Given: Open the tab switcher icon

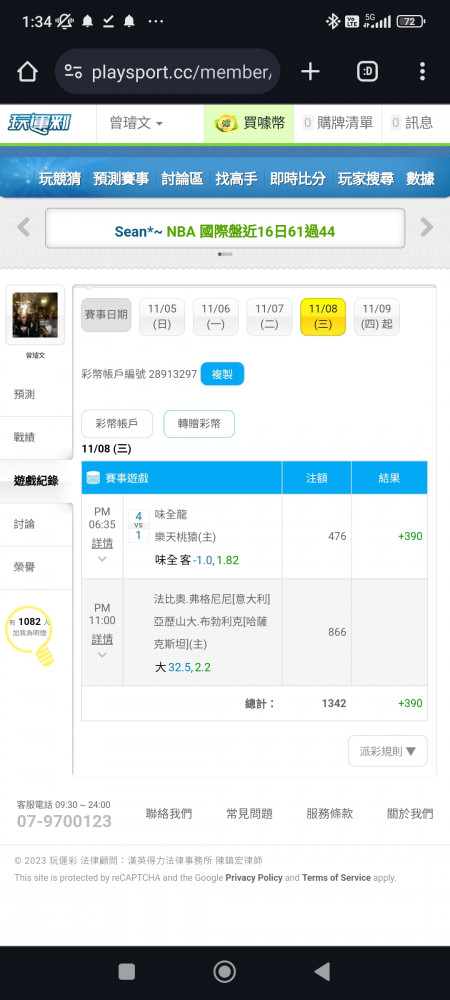Looking at the screenshot, I should [367, 71].
